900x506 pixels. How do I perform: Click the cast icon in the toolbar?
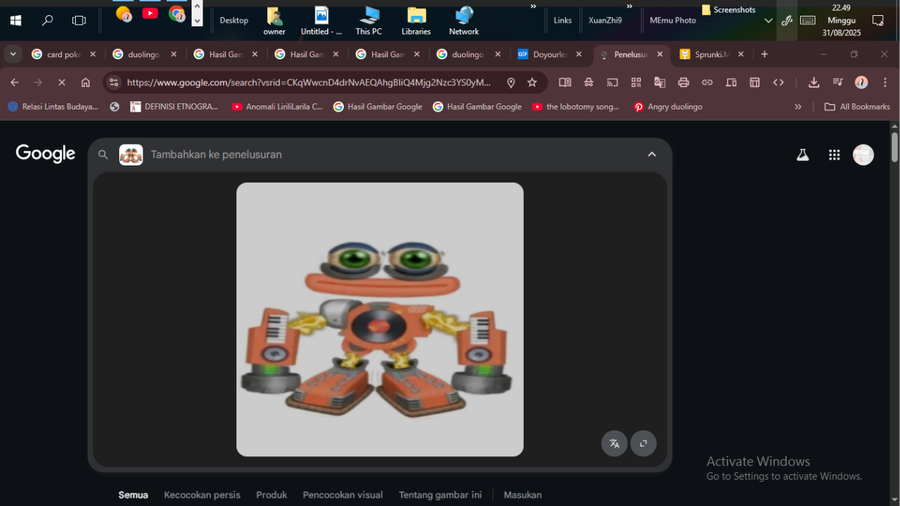[612, 83]
